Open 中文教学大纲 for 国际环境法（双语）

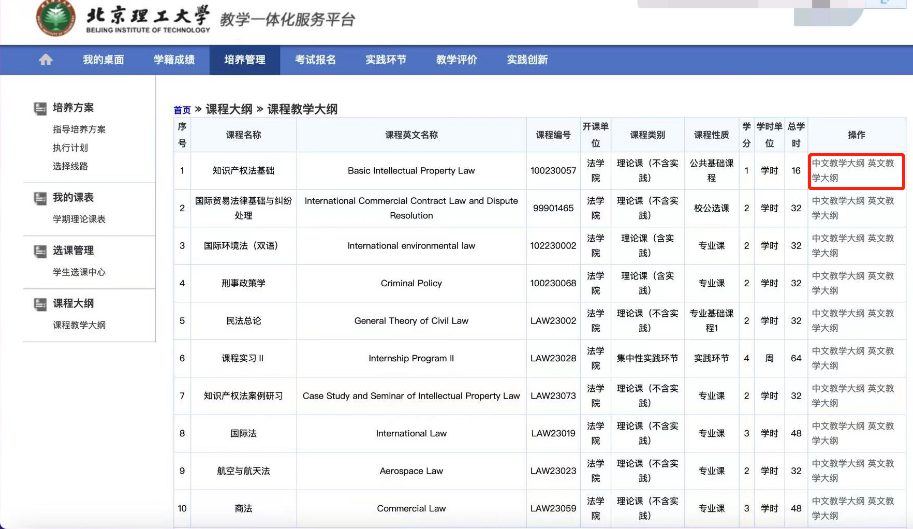[x=838, y=238]
